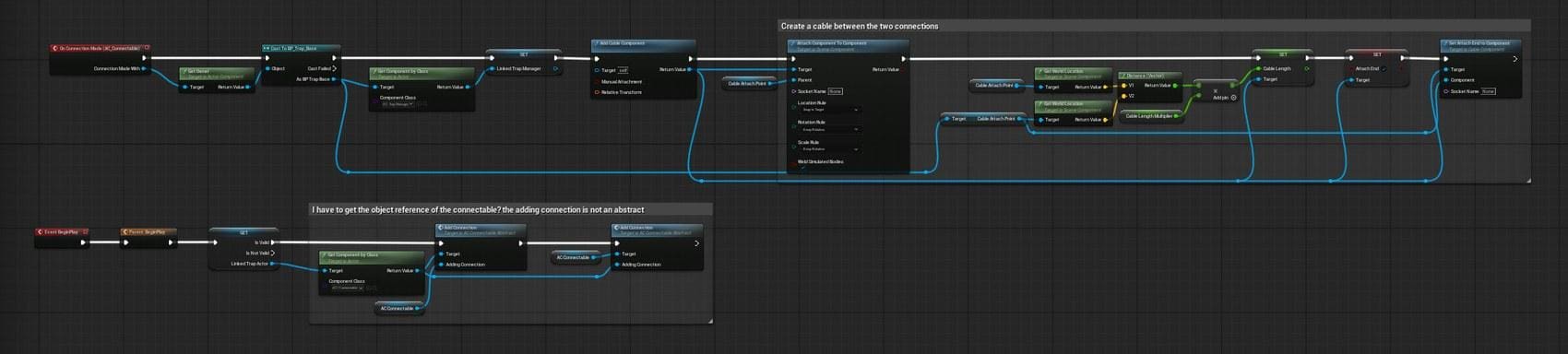Image resolution: width=1568 pixels, height=354 pixels.
Task: Click Get Owner node's Target pin
Action: (x=185, y=87)
